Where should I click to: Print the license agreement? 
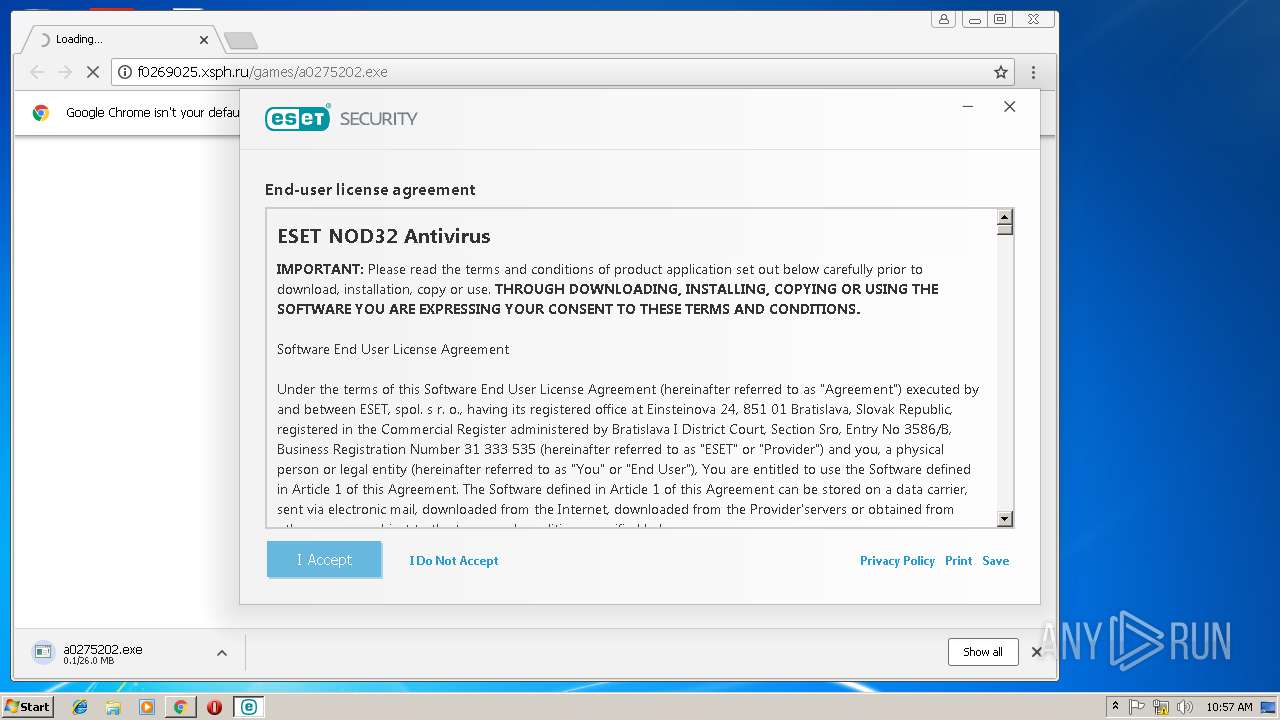click(958, 561)
